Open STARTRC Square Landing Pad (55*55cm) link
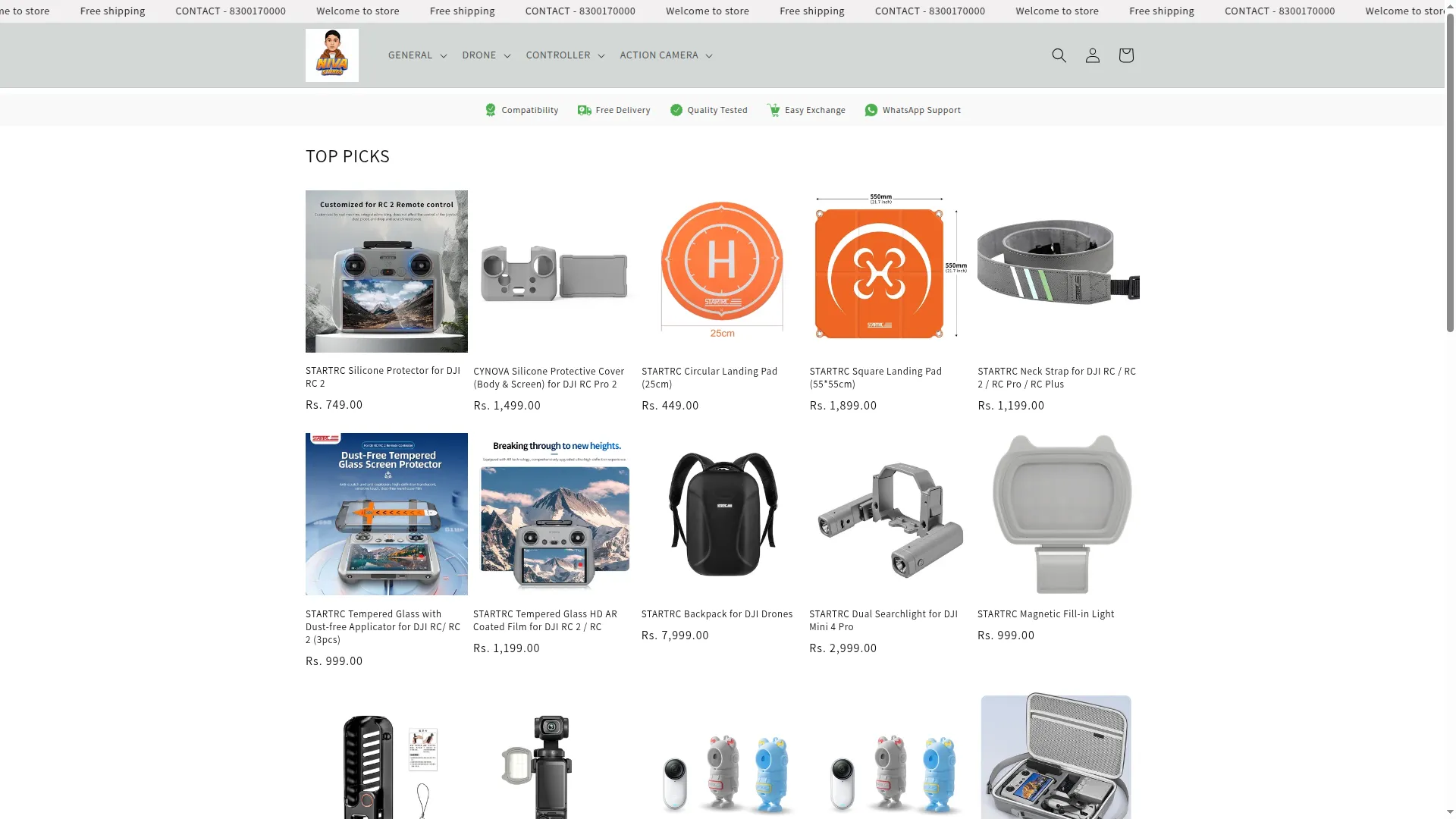Screen dimensions: 1456x819 (x=876, y=378)
